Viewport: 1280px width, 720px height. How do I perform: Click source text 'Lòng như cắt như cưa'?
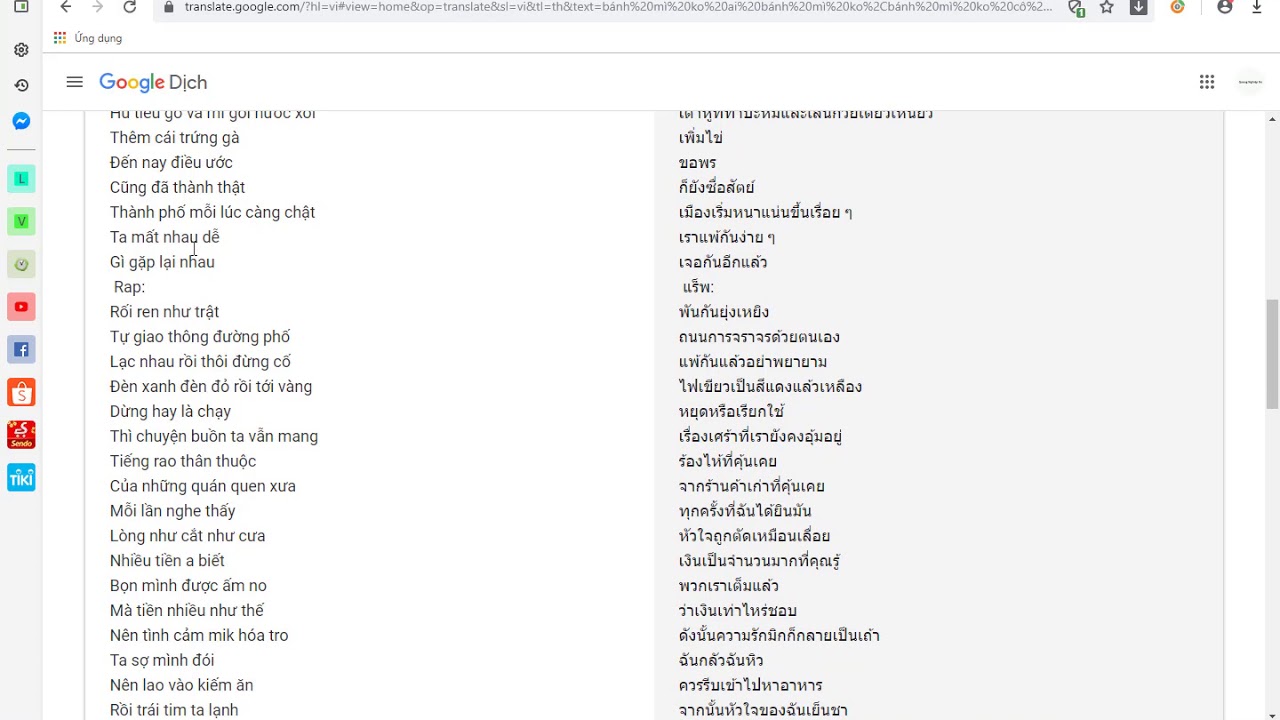[188, 536]
